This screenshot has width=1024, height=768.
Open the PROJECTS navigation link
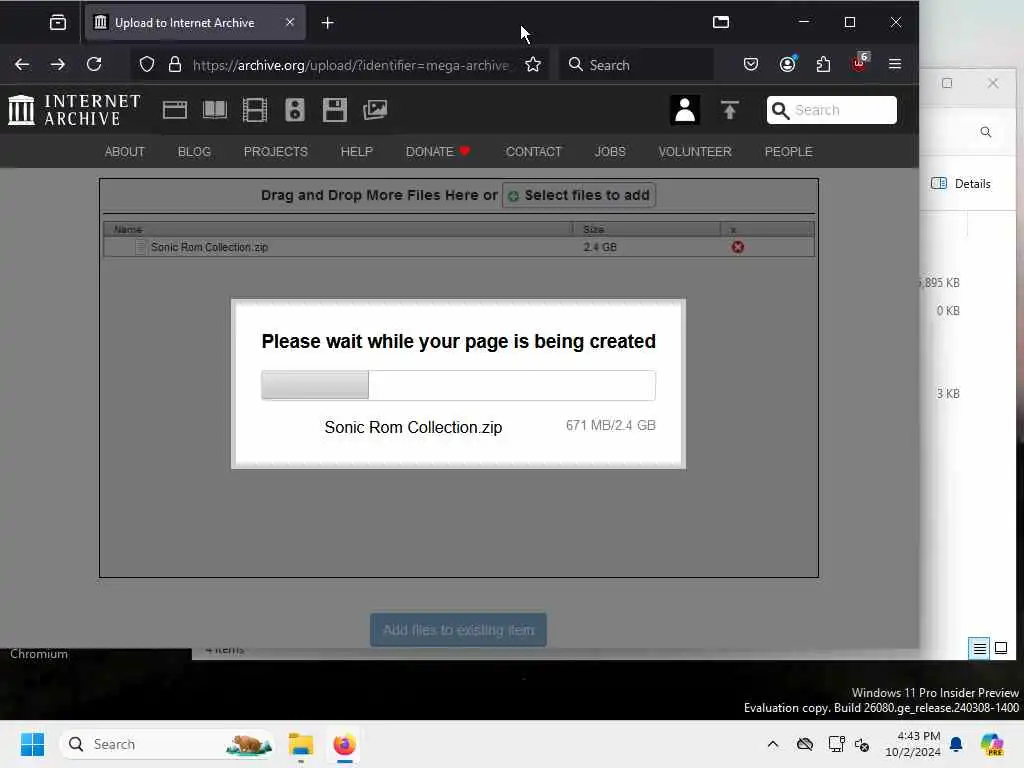(x=276, y=152)
